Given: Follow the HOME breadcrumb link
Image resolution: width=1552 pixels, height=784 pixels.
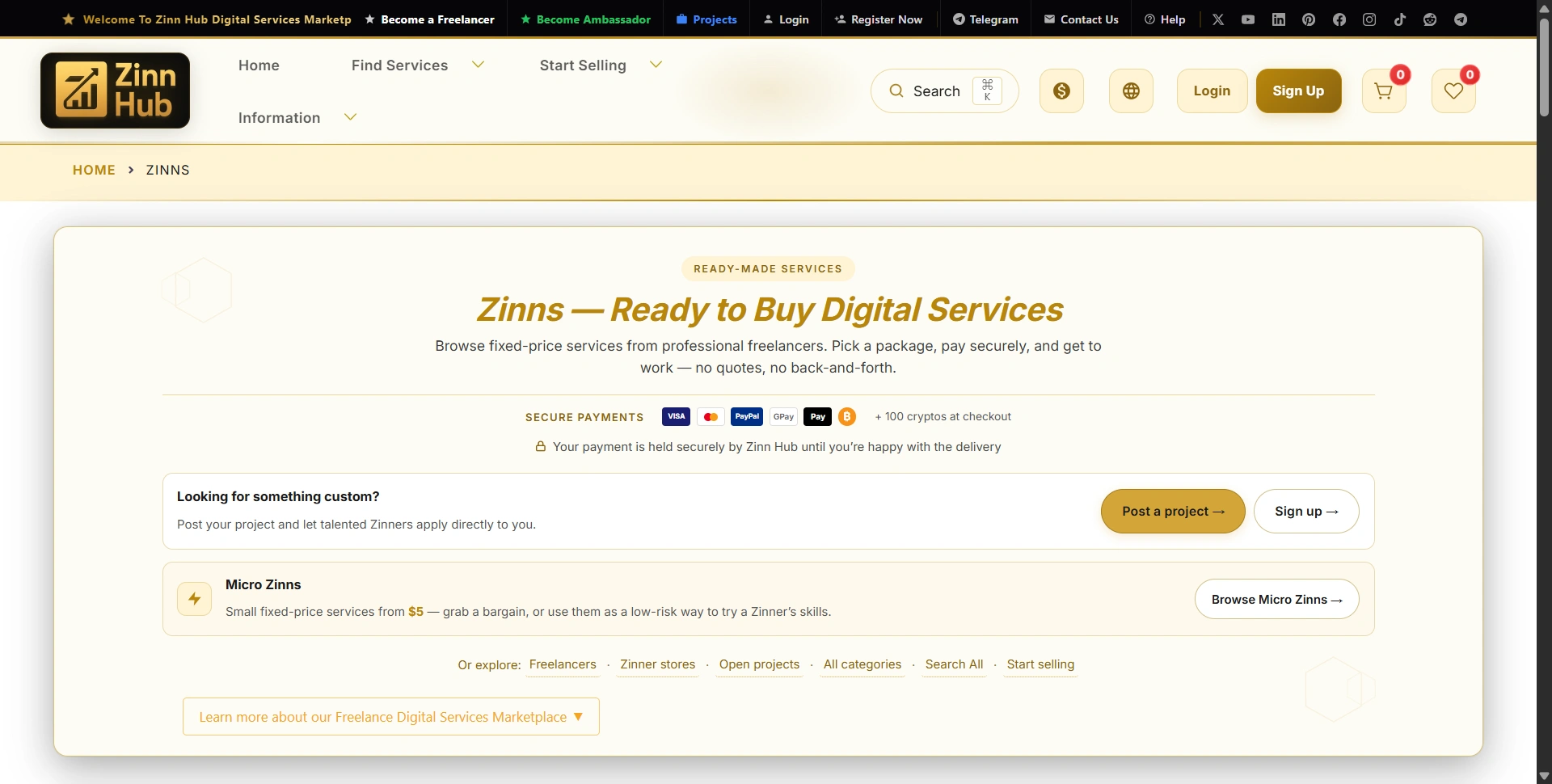Looking at the screenshot, I should tap(94, 170).
